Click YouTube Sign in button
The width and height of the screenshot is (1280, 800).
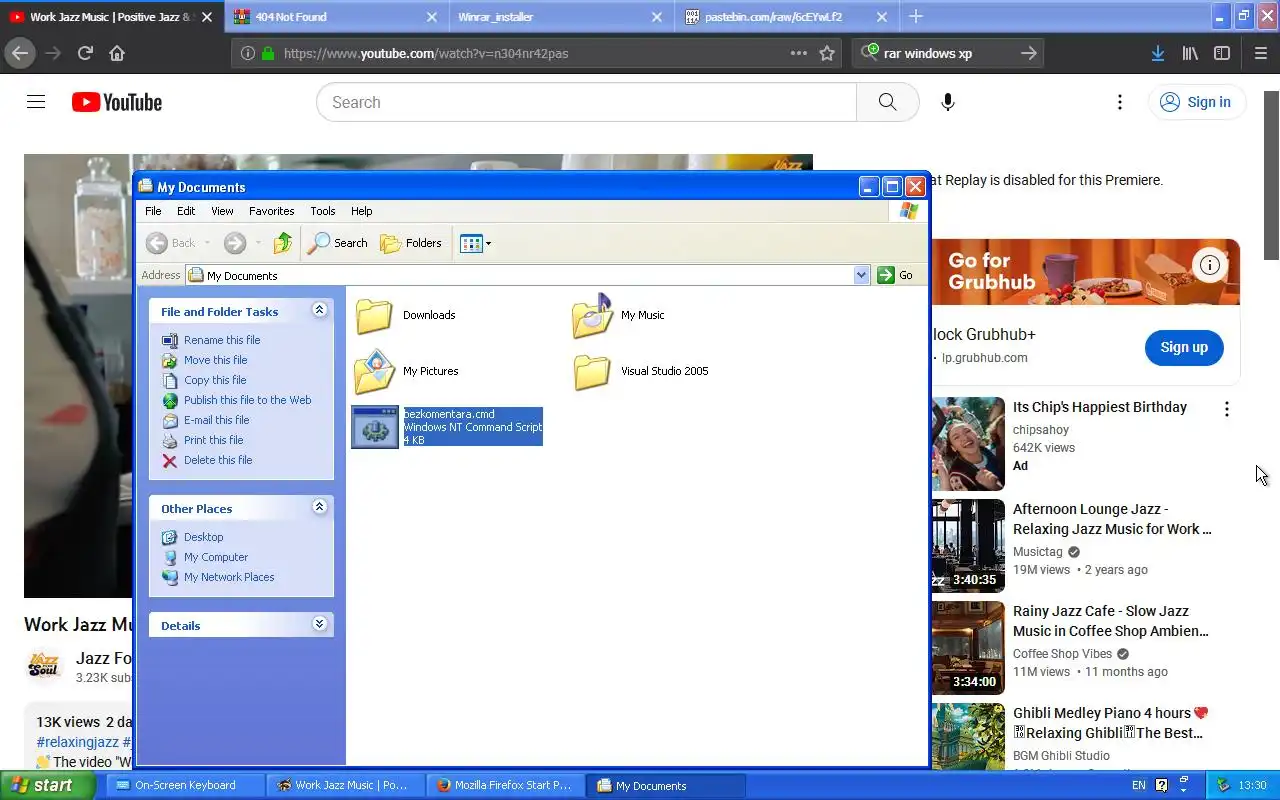pyautogui.click(x=1196, y=102)
